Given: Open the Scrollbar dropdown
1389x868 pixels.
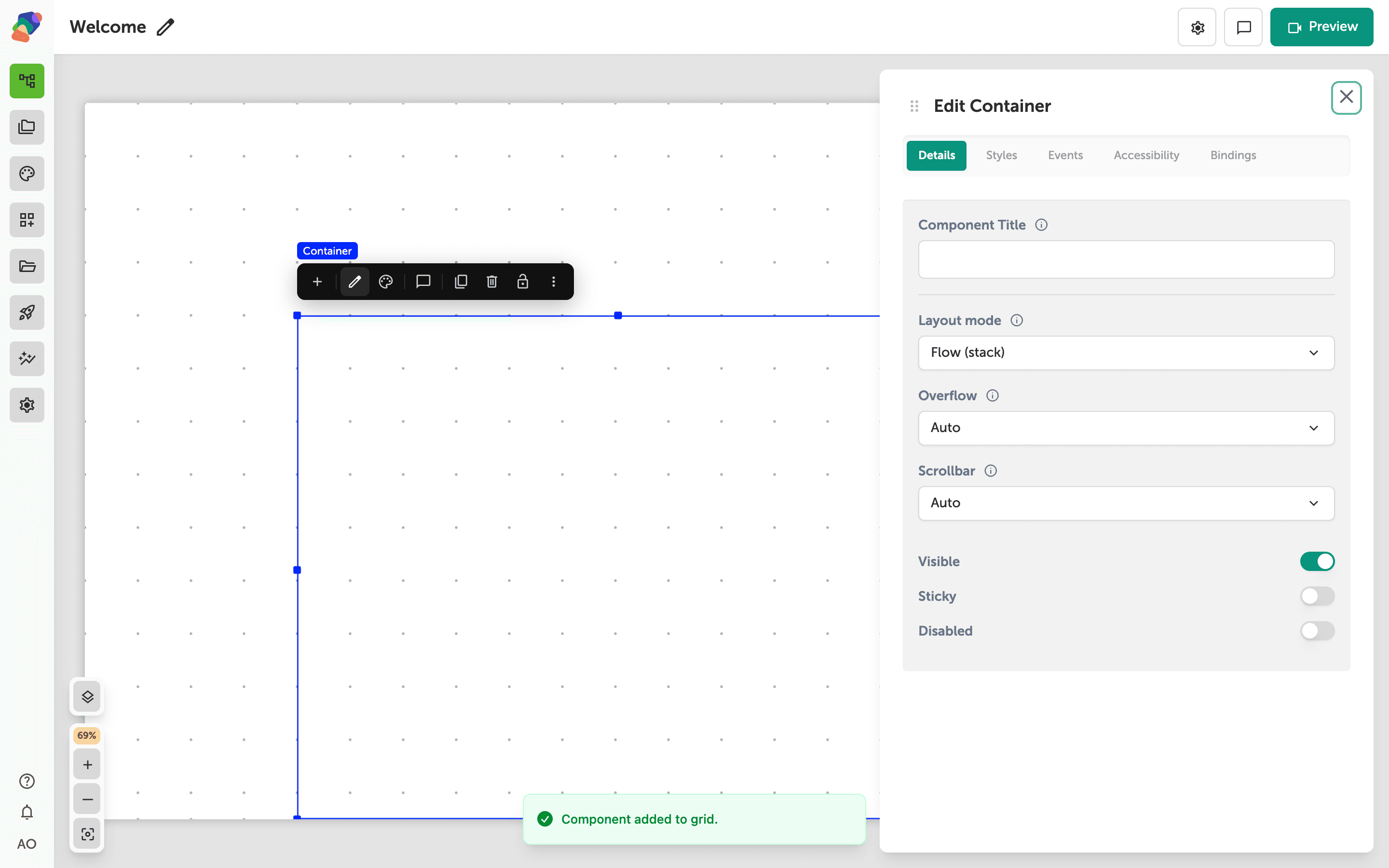Looking at the screenshot, I should click(1126, 503).
